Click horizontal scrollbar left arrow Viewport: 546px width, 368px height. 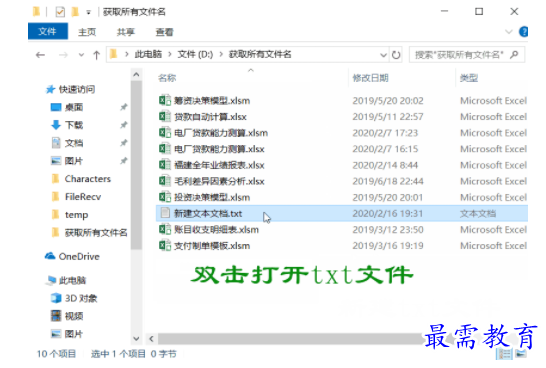tap(151, 338)
